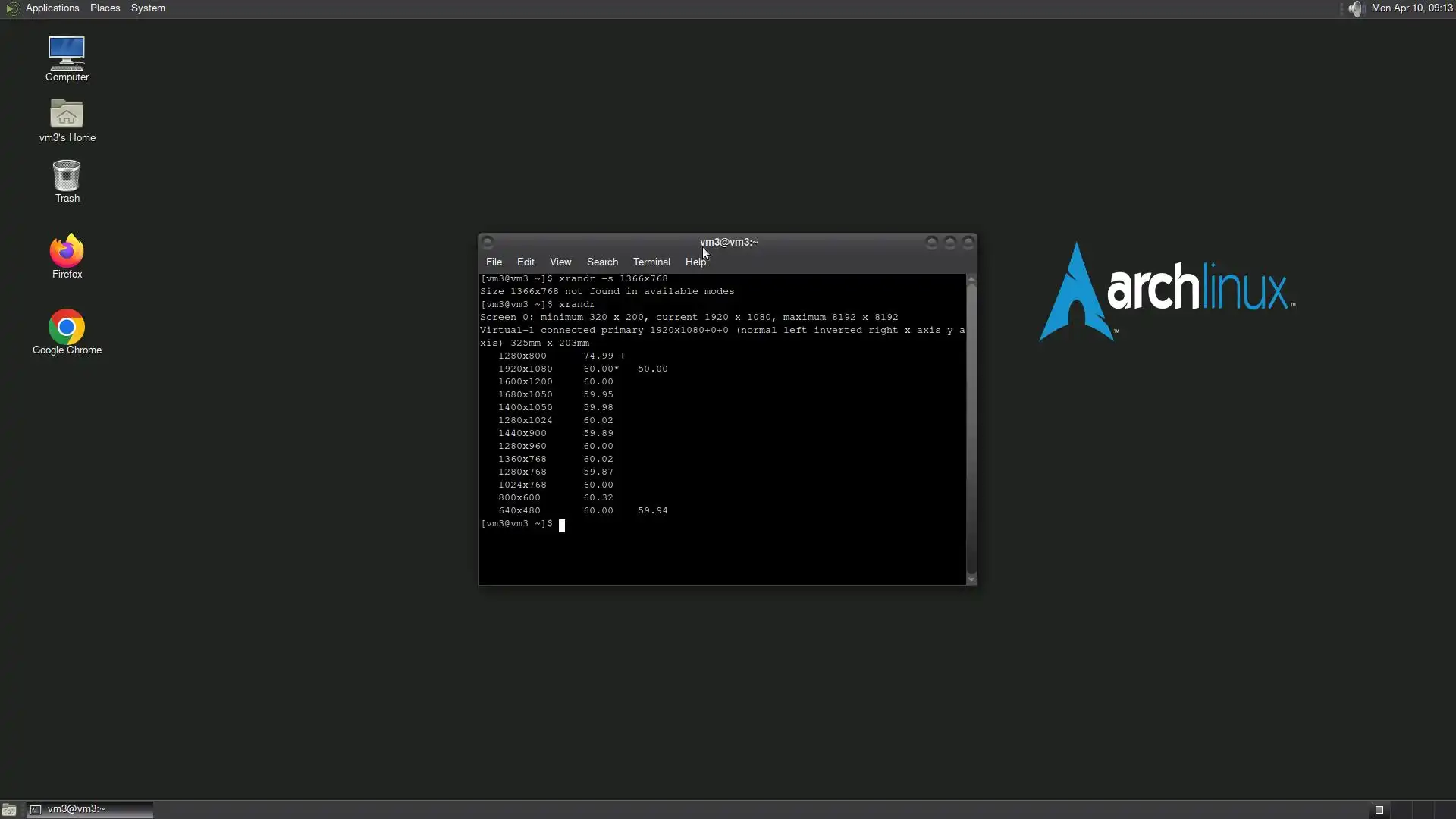Expand the Places menu
The width and height of the screenshot is (1456, 819).
coord(105,8)
